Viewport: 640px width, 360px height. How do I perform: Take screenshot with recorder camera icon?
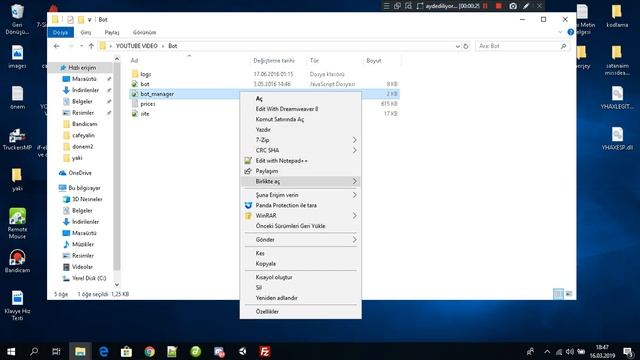[x=513, y=6]
